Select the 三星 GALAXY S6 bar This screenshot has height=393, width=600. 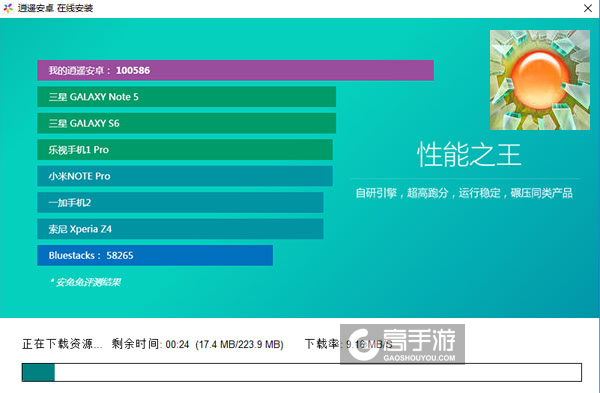(186, 123)
